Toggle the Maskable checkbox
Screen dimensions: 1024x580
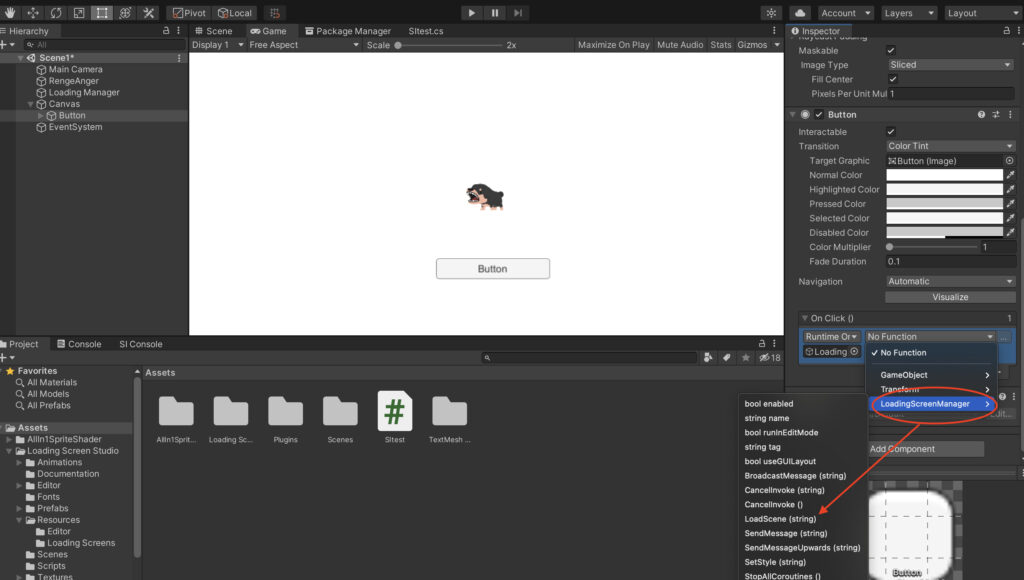click(x=891, y=50)
